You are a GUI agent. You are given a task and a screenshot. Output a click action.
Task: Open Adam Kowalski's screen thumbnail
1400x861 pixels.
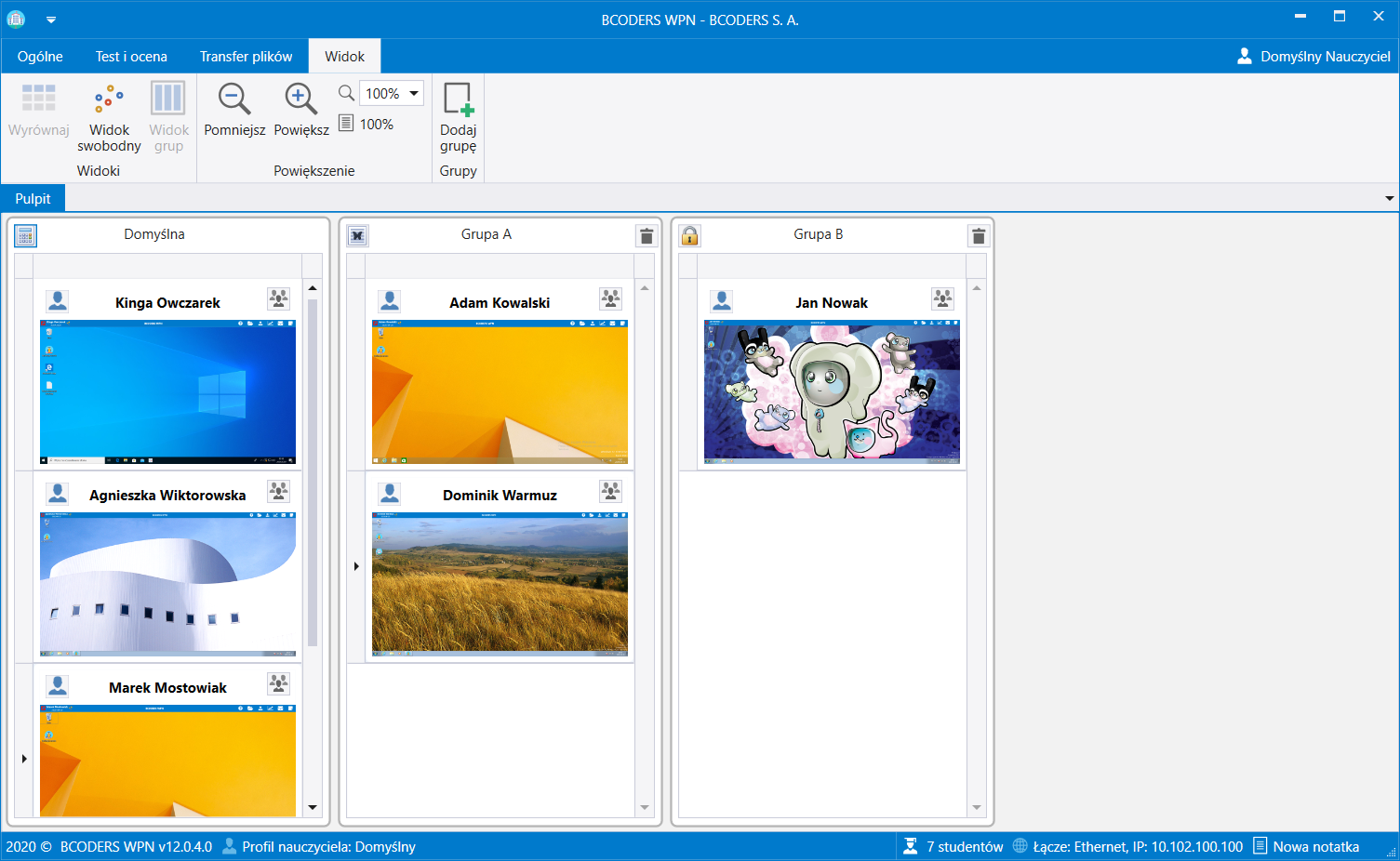click(x=500, y=391)
